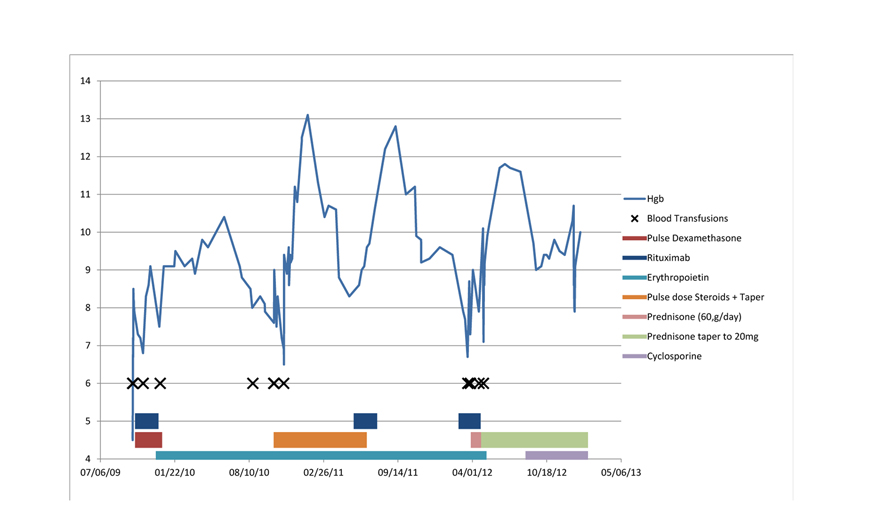Select the small pink Prednisone bar in chart
The image size is (886, 532).
click(x=476, y=440)
